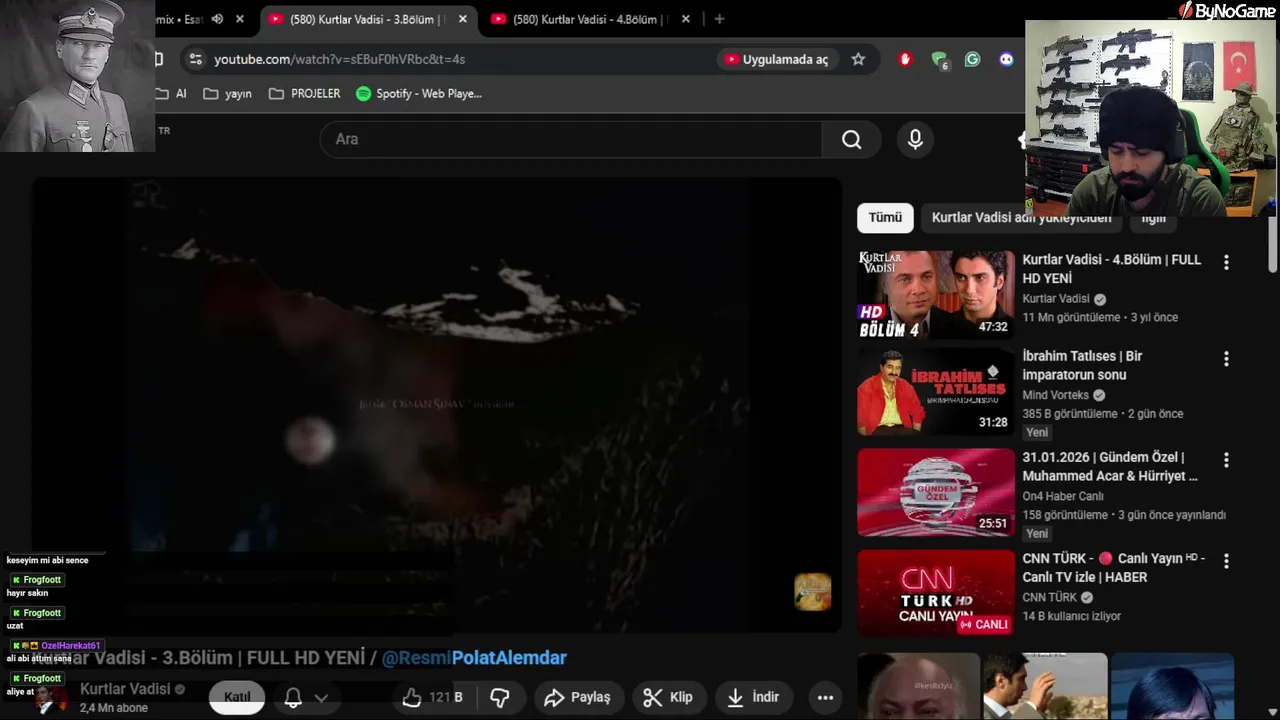Click the YouTube 'Ara' search field
Image resolution: width=1280 pixels, height=720 pixels.
[570, 139]
